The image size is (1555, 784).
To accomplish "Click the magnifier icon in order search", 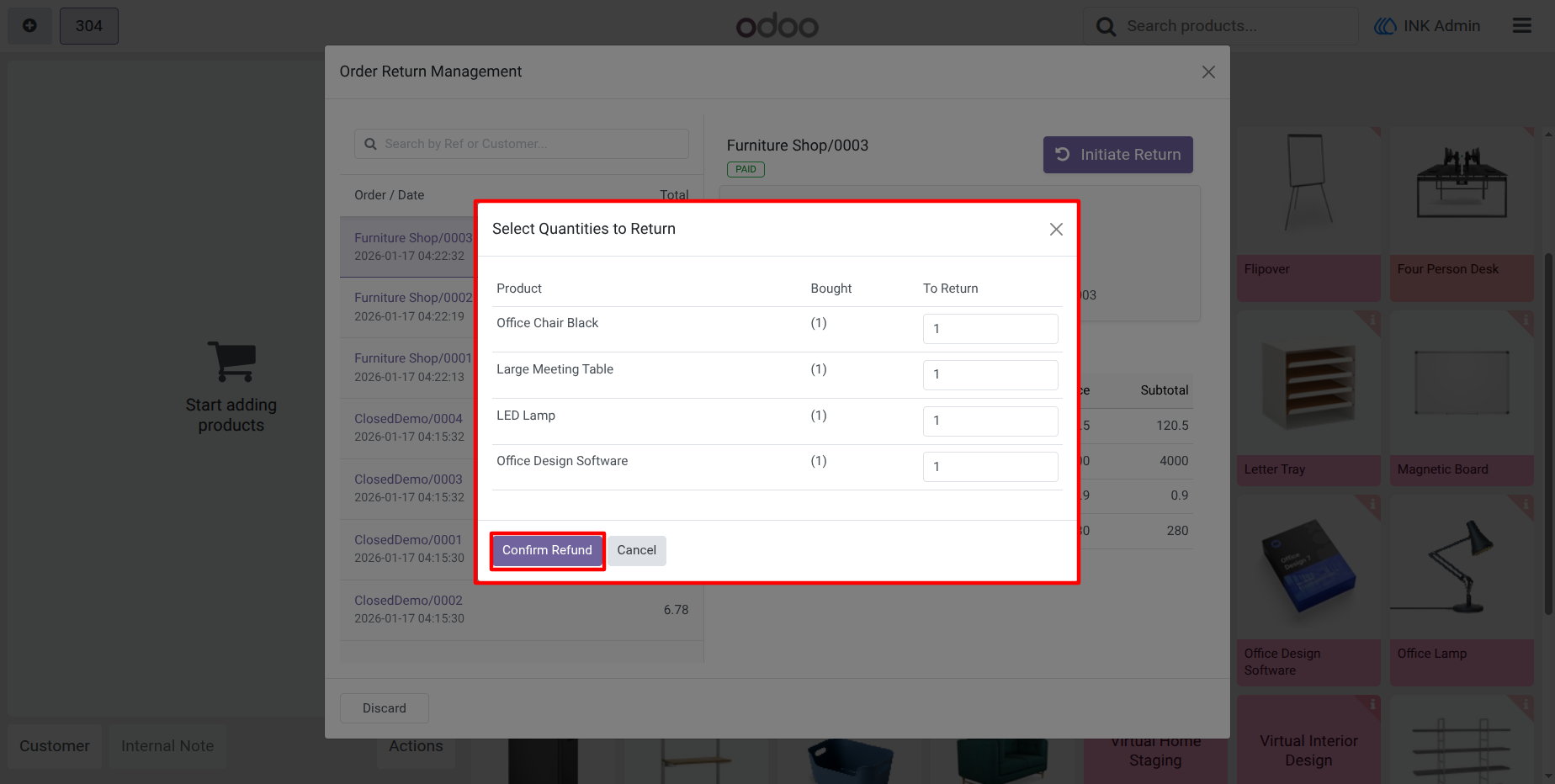I will [370, 144].
